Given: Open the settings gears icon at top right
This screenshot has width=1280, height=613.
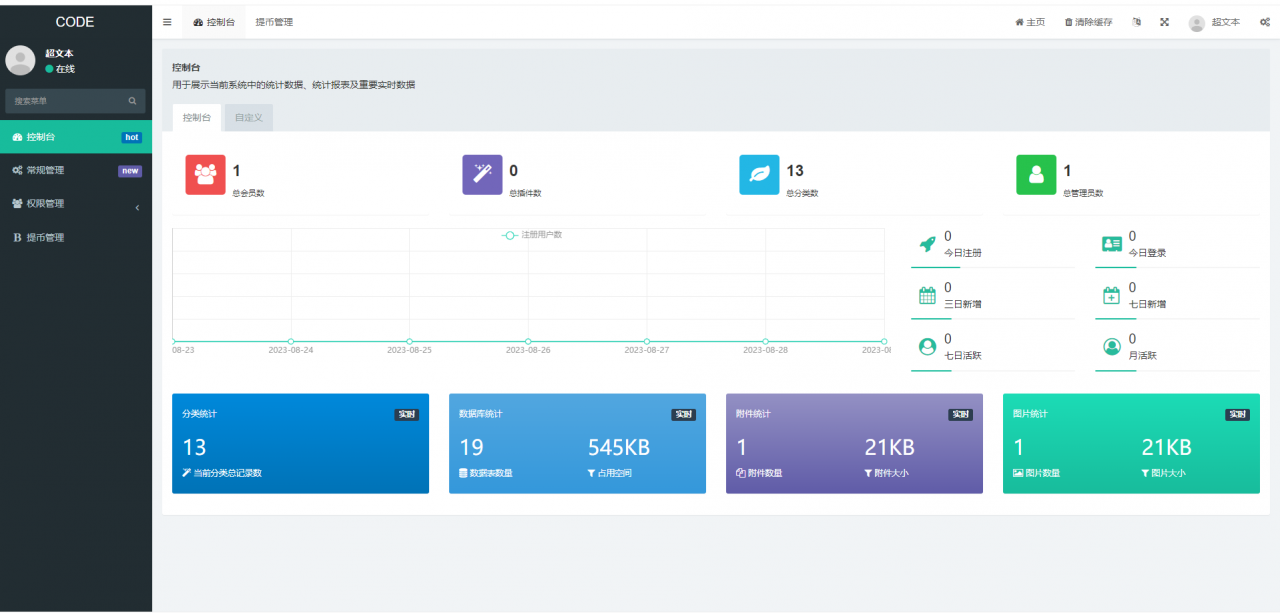Looking at the screenshot, I should point(1264,22).
